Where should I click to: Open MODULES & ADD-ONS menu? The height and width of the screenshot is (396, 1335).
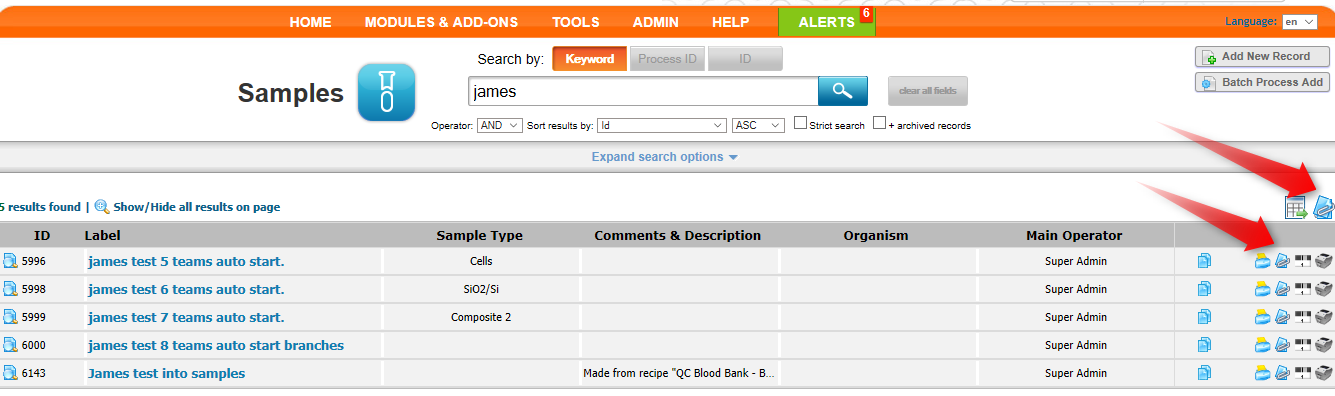pos(442,22)
